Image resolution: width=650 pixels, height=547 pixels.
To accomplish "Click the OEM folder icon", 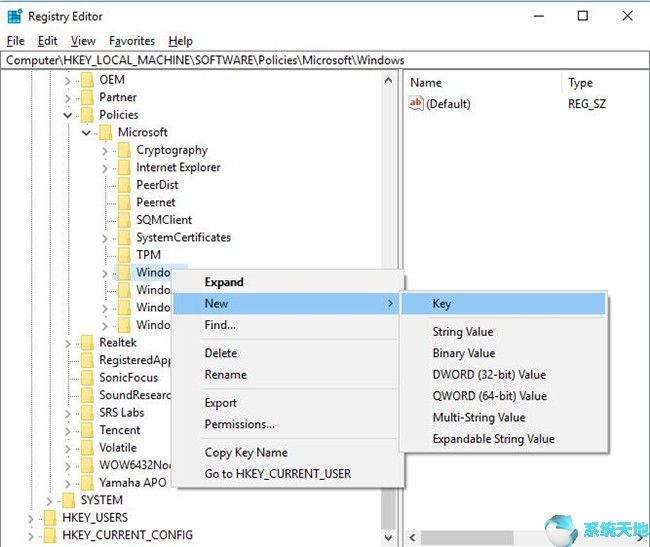I will 87,80.
